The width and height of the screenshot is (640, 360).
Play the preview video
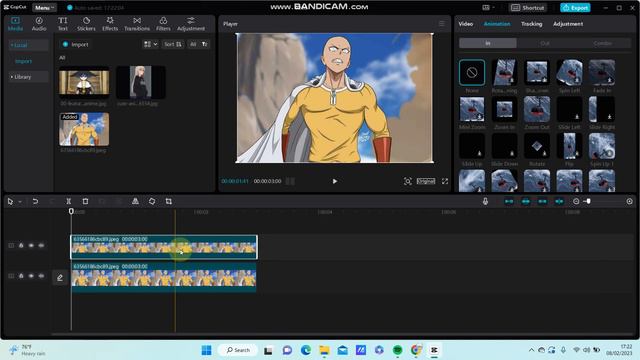pyautogui.click(x=335, y=181)
